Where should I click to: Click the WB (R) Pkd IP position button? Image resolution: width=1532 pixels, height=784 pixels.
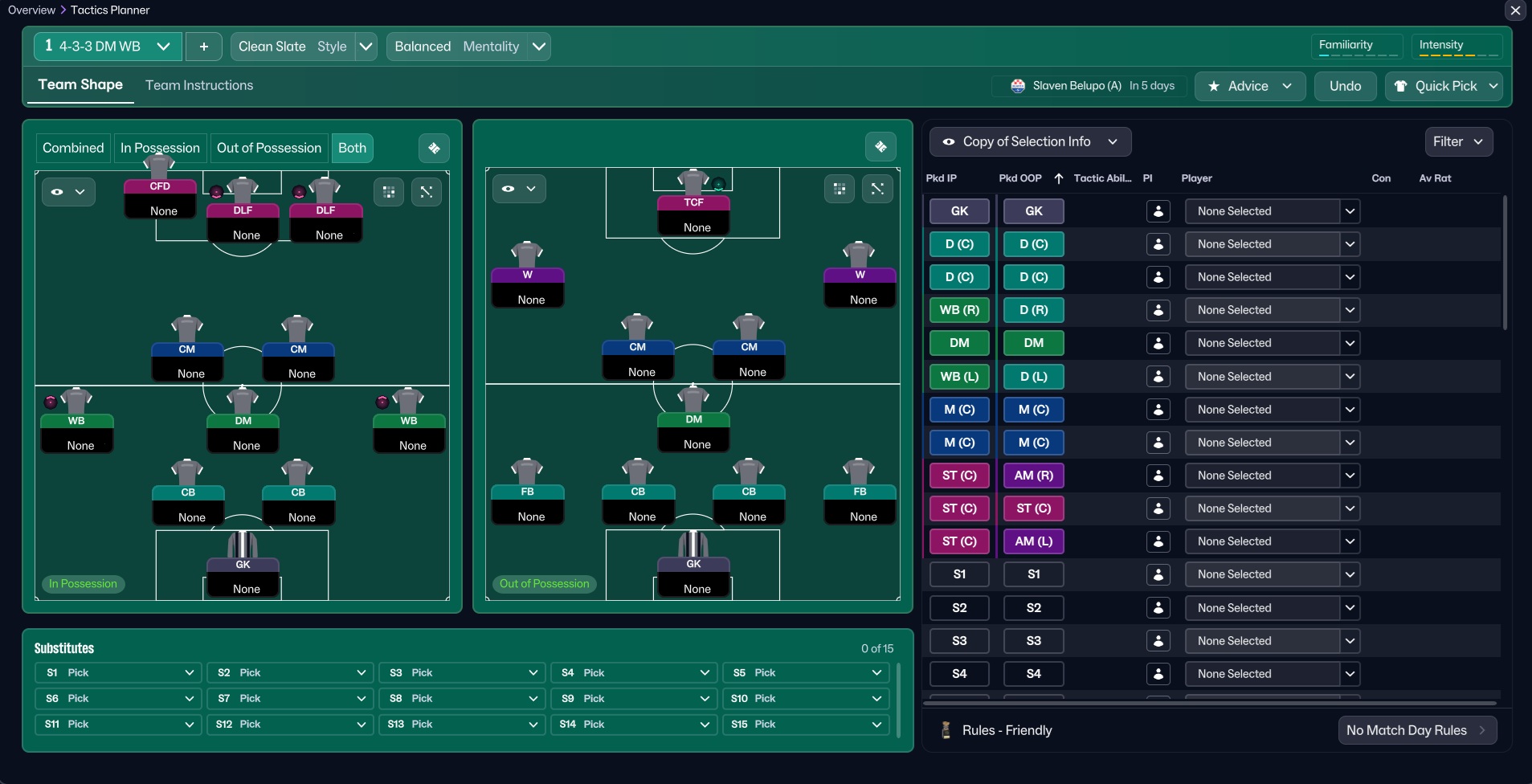[959, 310]
